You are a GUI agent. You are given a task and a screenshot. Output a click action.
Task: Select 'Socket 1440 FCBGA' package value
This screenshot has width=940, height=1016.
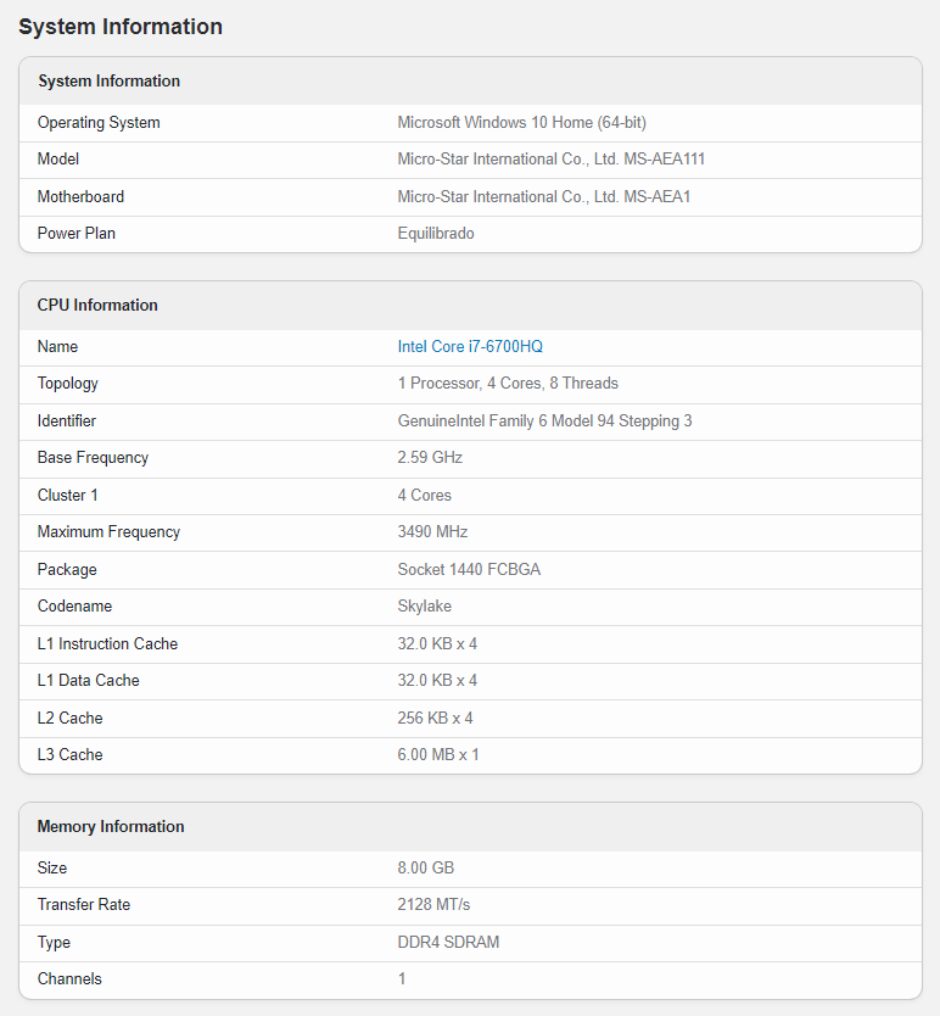[469, 570]
